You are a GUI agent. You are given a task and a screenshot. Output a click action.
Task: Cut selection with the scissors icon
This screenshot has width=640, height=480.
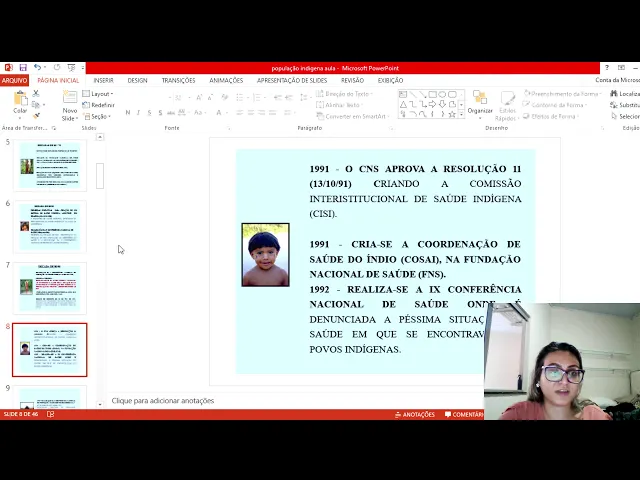36,93
